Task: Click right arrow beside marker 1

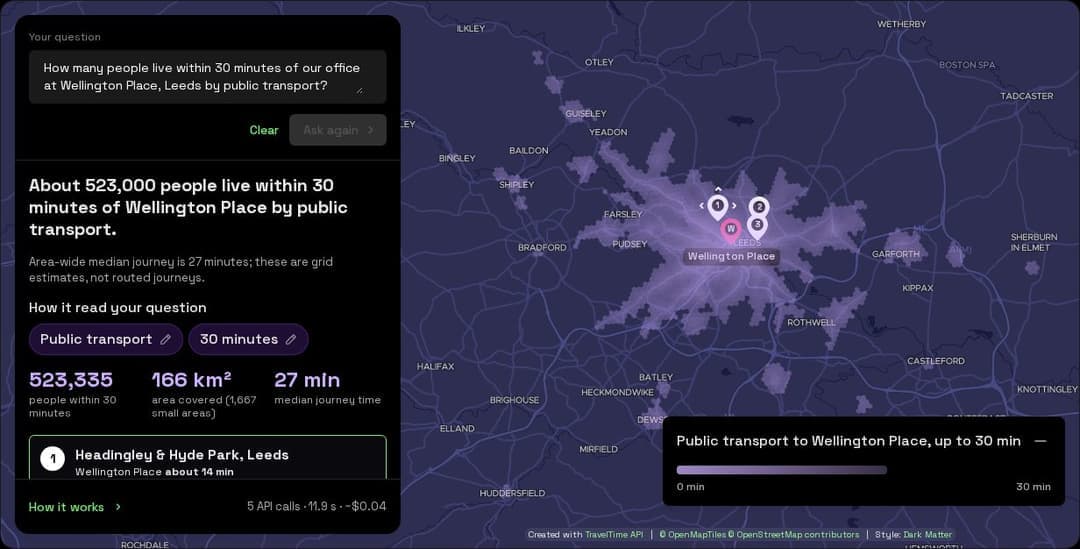Action: [734, 205]
